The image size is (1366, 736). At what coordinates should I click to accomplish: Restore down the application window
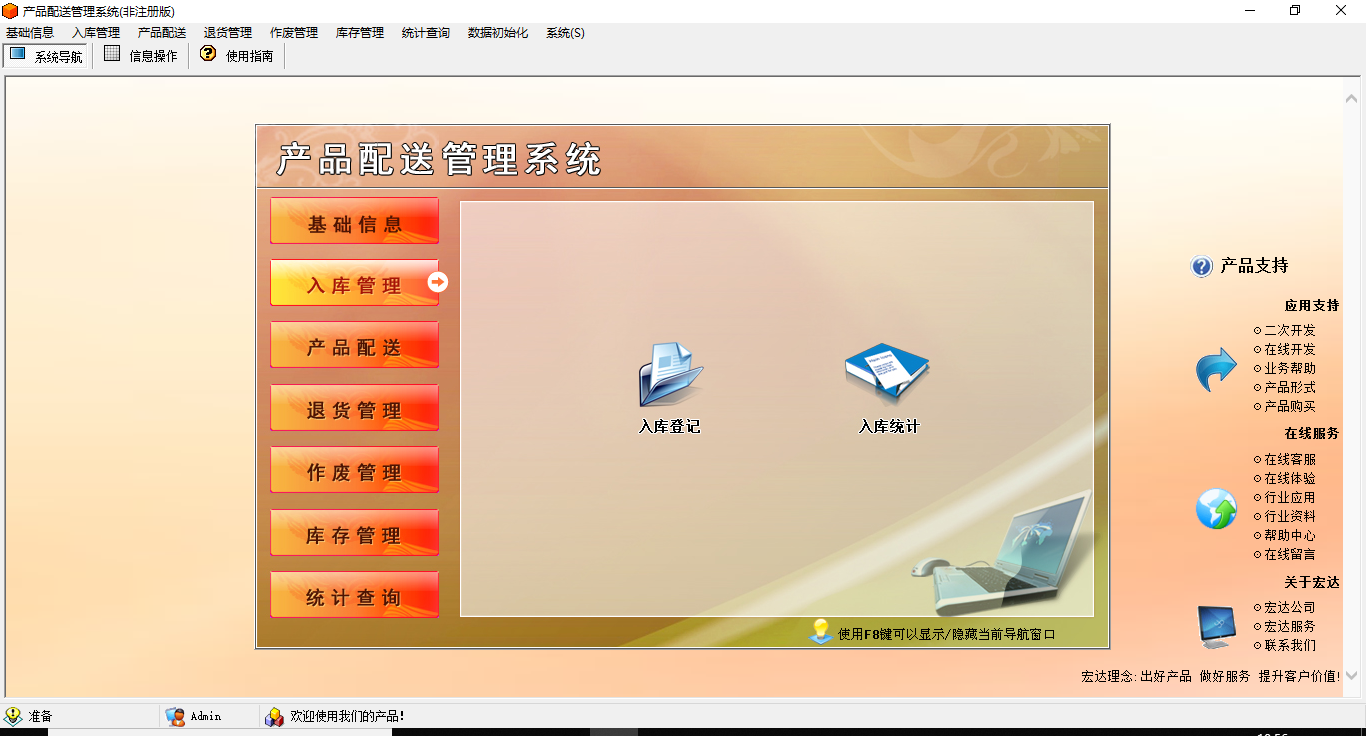coord(1295,11)
